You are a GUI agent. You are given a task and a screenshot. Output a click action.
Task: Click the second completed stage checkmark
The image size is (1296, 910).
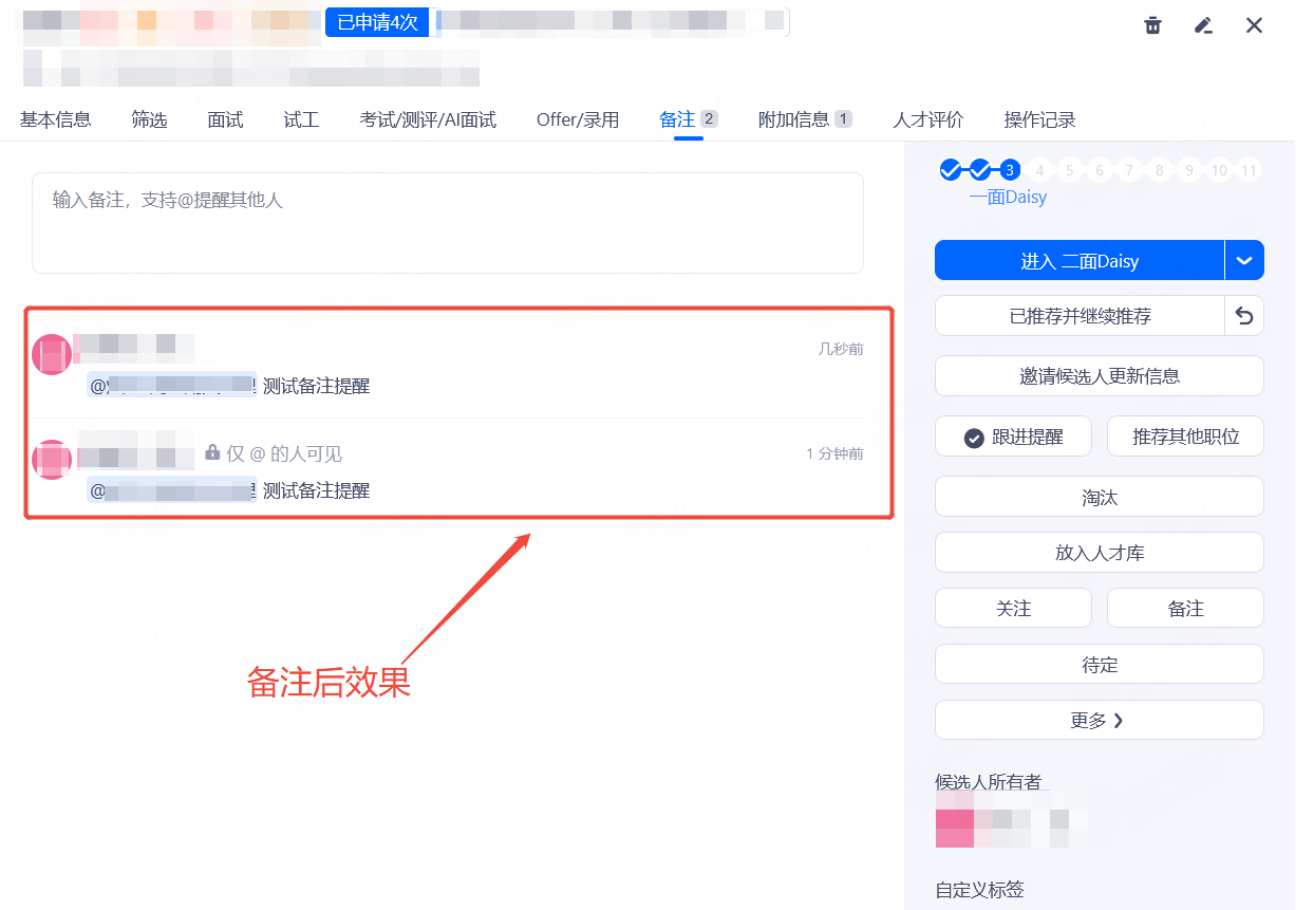(x=980, y=170)
